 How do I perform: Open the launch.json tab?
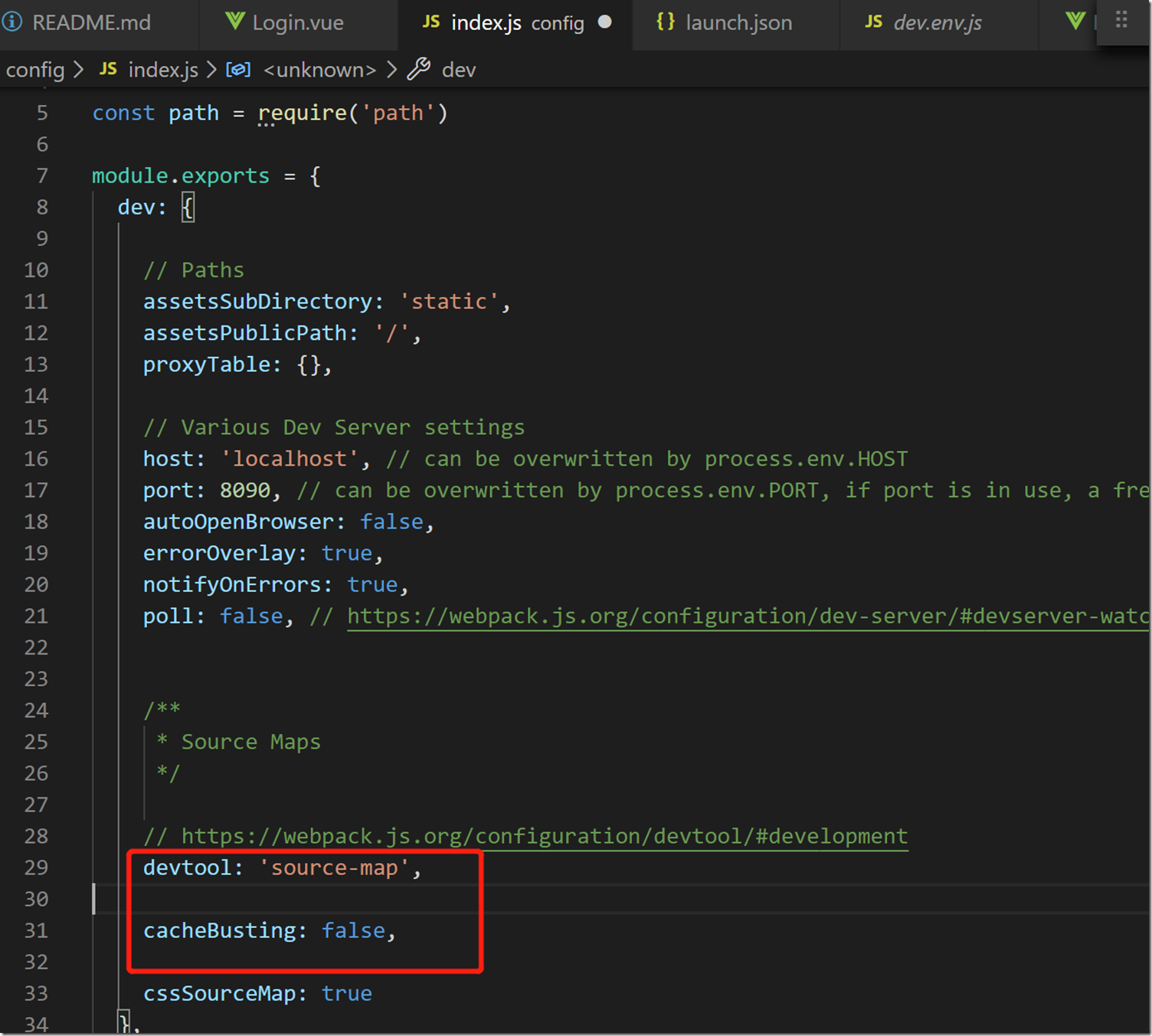[738, 23]
